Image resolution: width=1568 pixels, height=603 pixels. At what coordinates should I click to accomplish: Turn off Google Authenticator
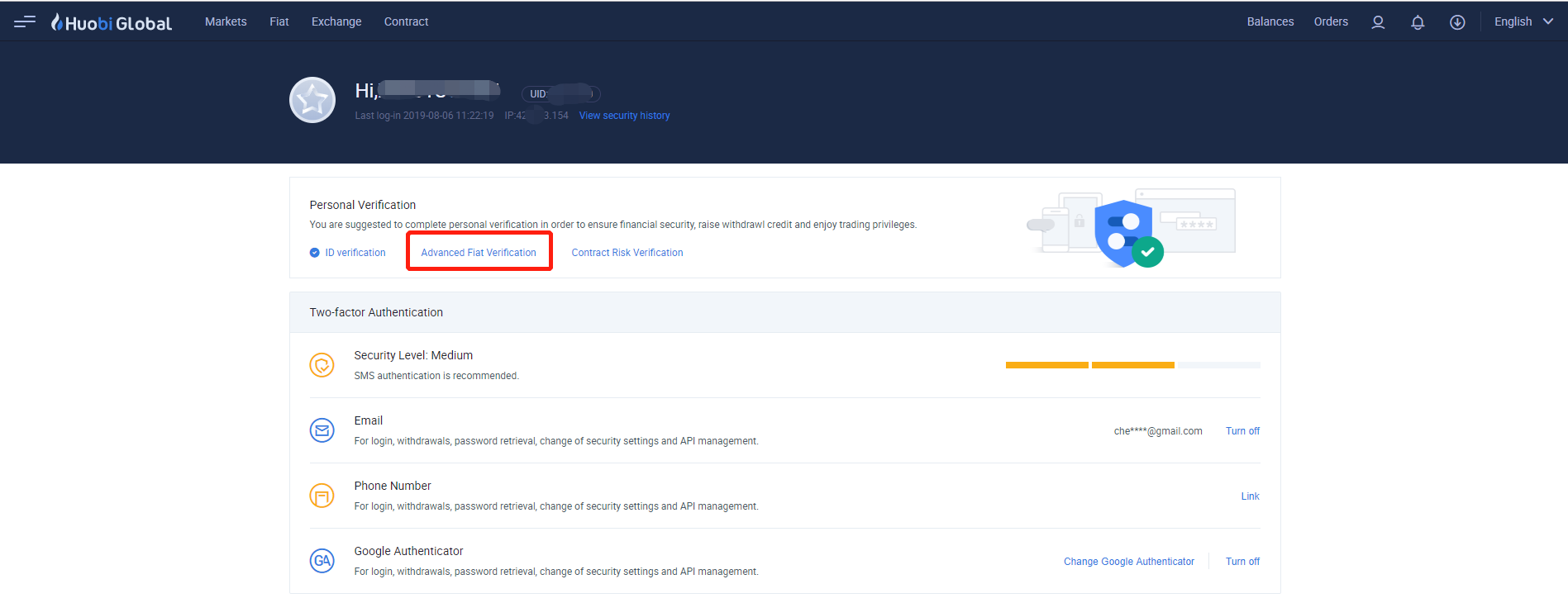(x=1242, y=562)
